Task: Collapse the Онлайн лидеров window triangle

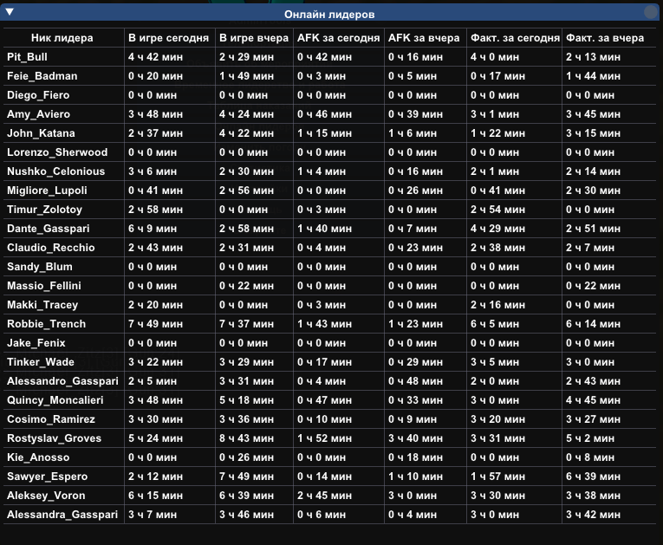Action: point(9,12)
